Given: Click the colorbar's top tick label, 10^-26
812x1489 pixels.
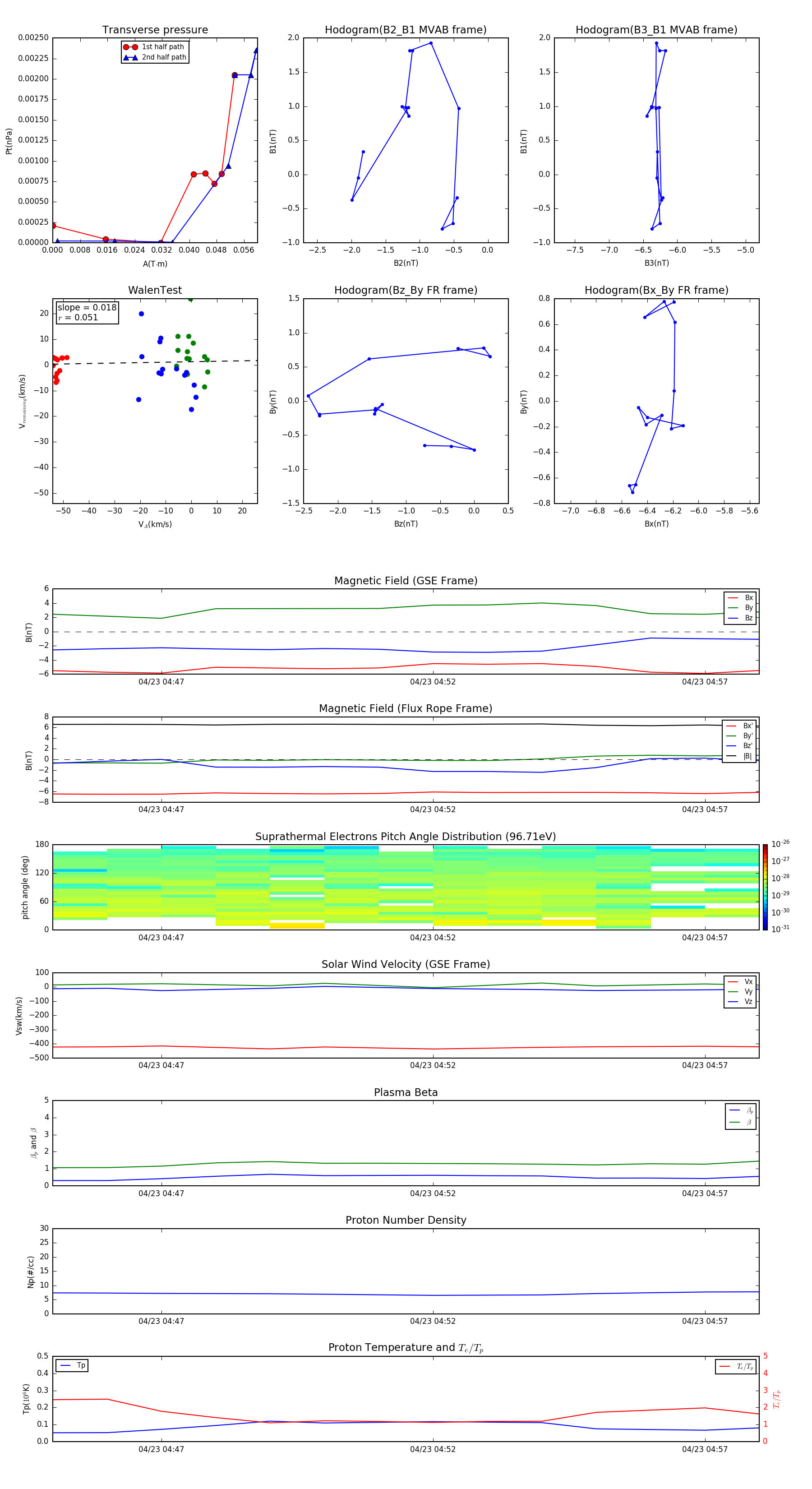Looking at the screenshot, I should pos(780,844).
